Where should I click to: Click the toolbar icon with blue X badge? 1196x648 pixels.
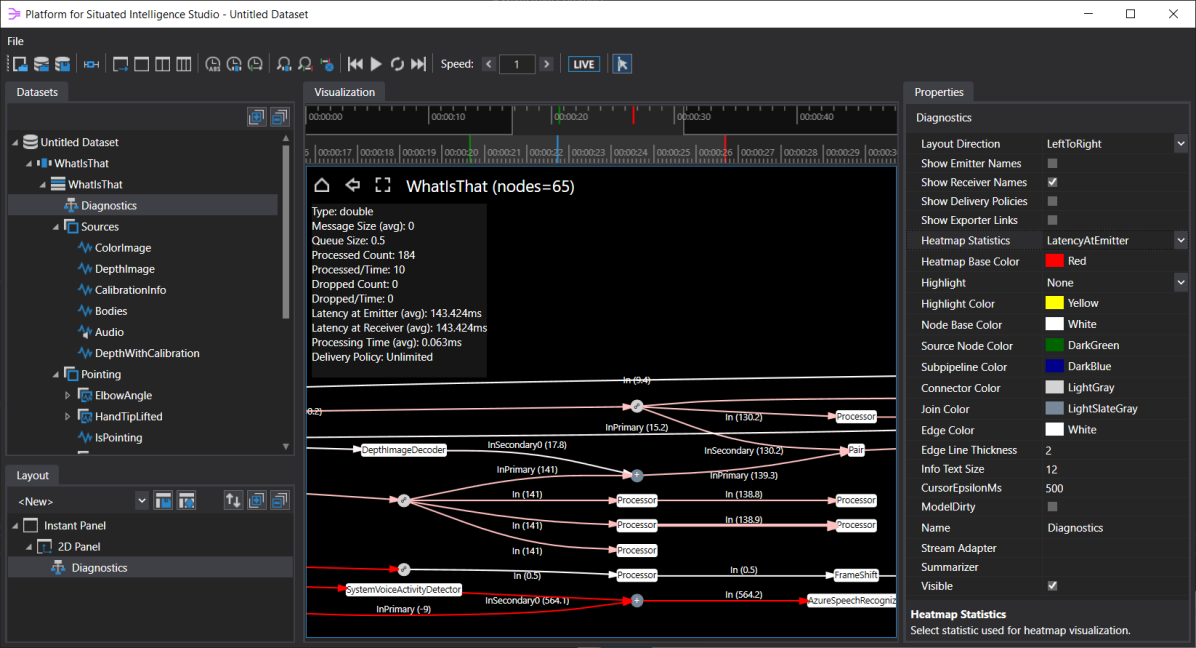pyautogui.click(x=326, y=64)
